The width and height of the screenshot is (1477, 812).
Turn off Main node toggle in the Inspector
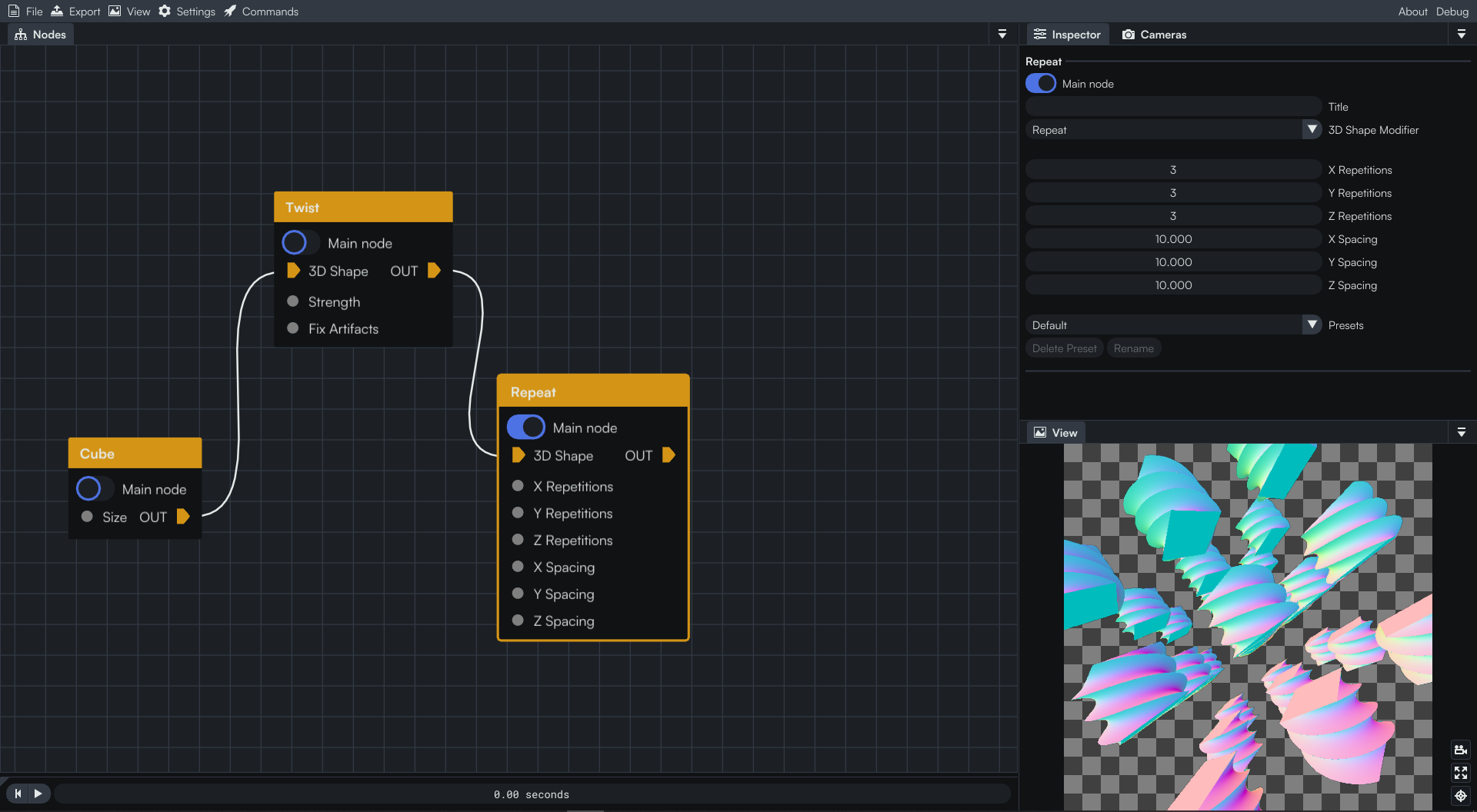(x=1041, y=84)
